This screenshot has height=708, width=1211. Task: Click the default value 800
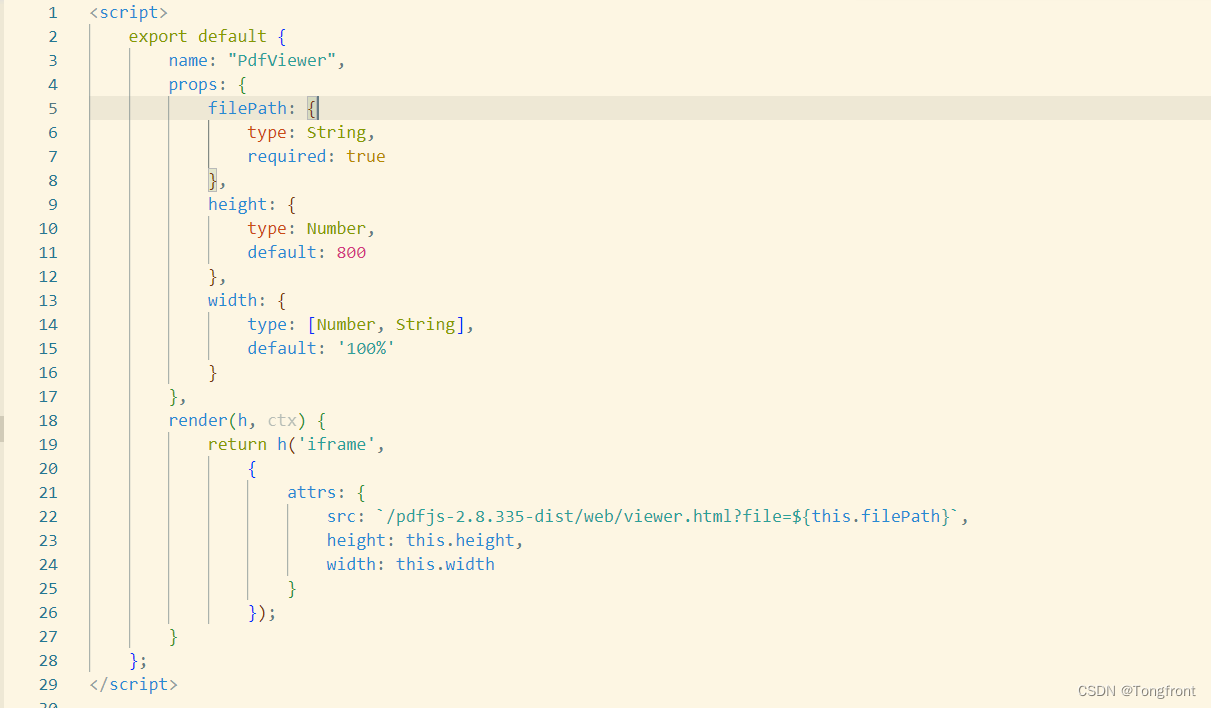tap(351, 253)
